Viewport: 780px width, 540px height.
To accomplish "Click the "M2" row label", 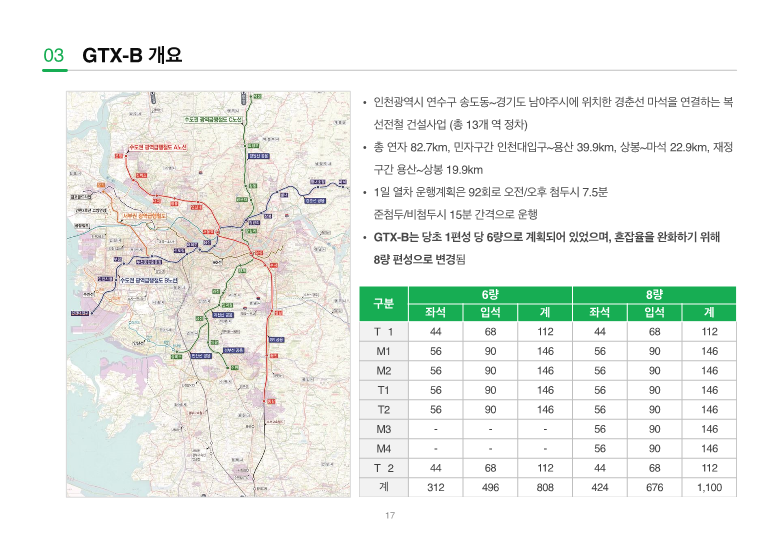I will (x=384, y=371).
